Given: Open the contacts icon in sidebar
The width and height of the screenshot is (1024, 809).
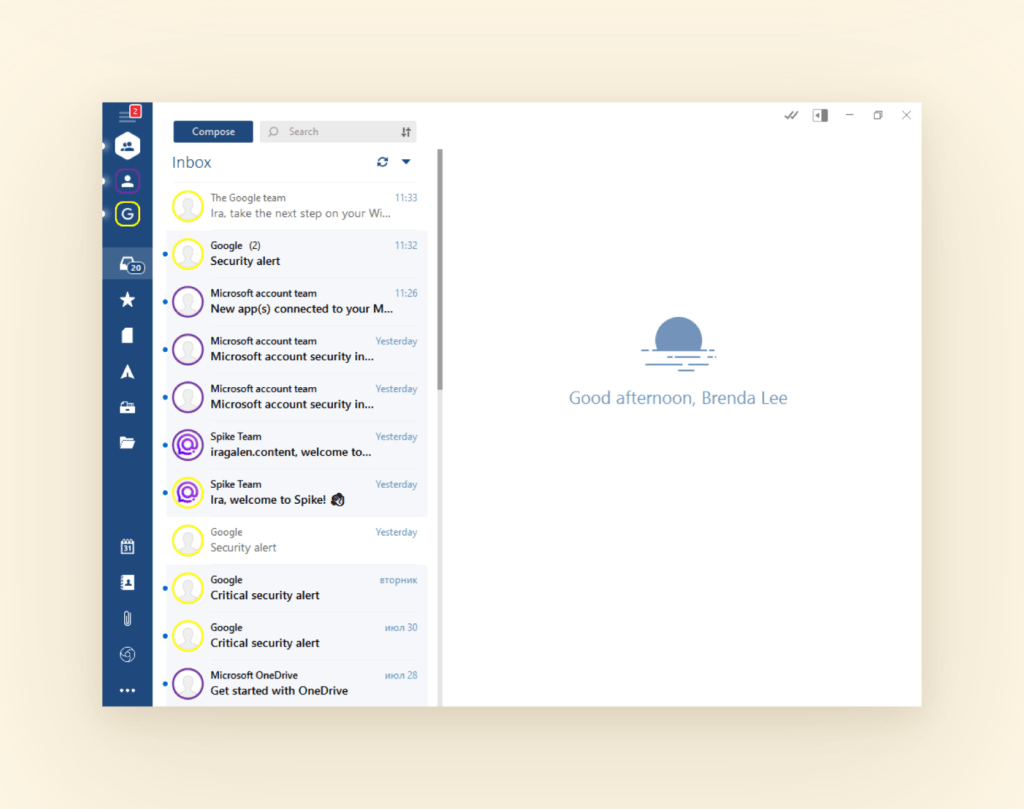Looking at the screenshot, I should pos(127,581).
